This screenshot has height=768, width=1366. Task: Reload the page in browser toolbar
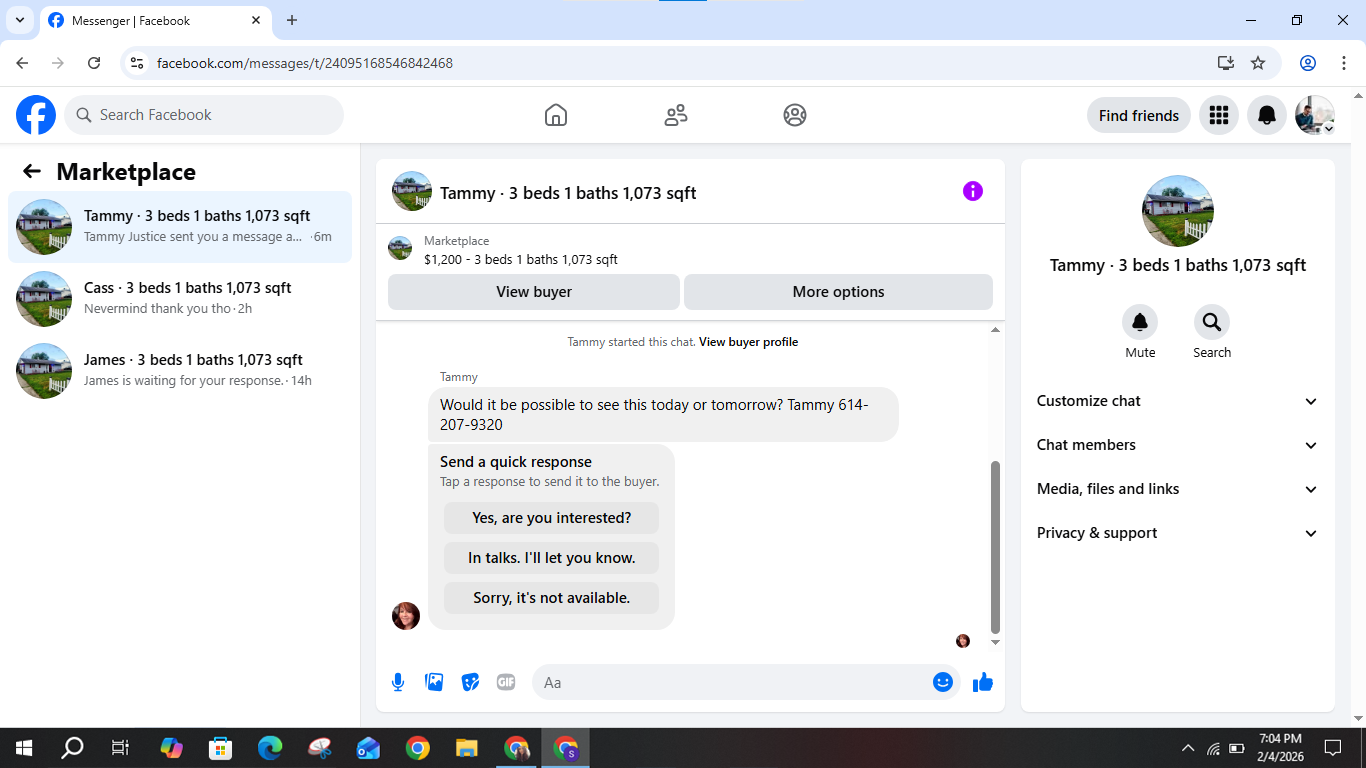pos(94,63)
